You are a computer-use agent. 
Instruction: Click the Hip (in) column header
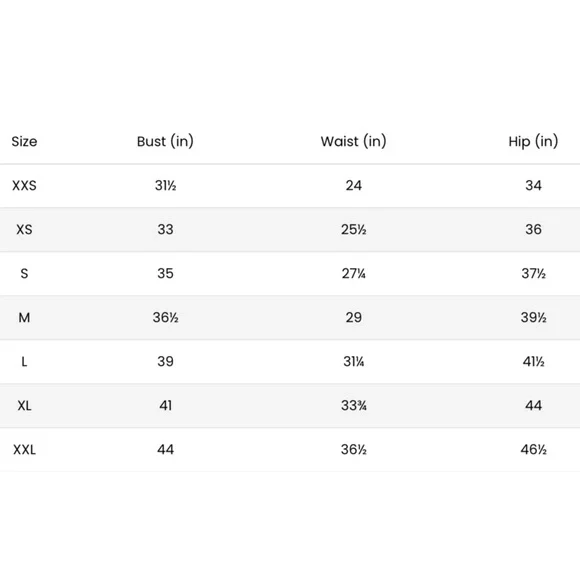click(533, 142)
